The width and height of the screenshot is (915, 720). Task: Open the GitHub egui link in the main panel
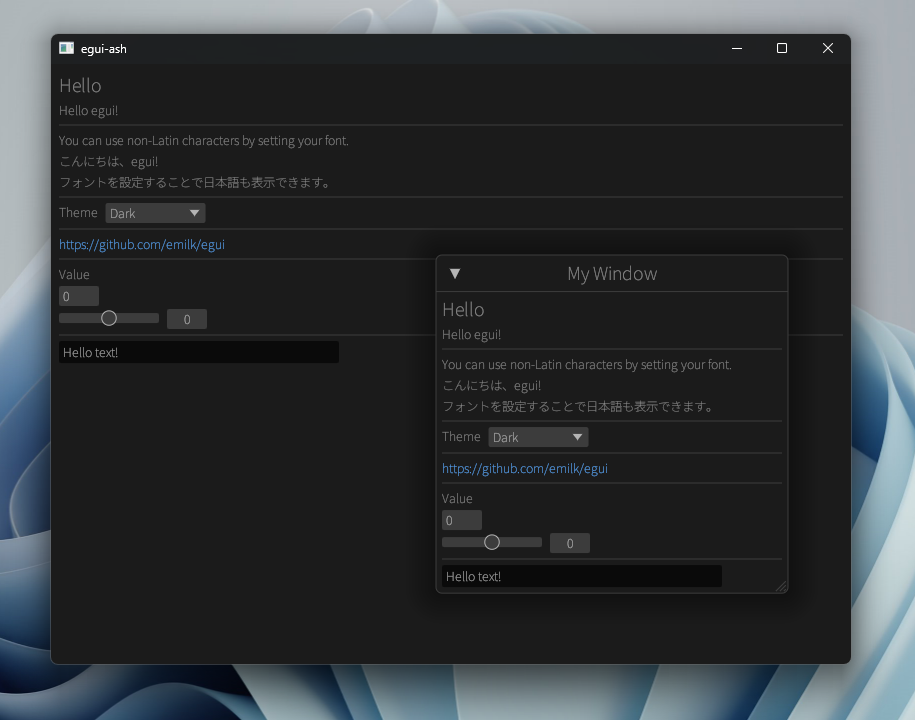pyautogui.click(x=142, y=244)
